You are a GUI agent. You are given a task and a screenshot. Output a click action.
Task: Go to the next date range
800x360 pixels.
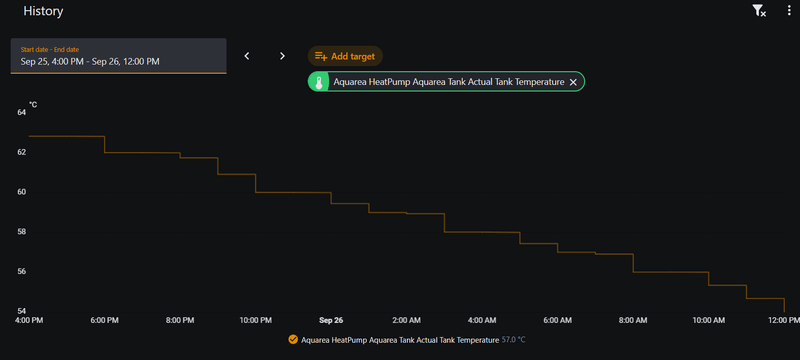282,56
